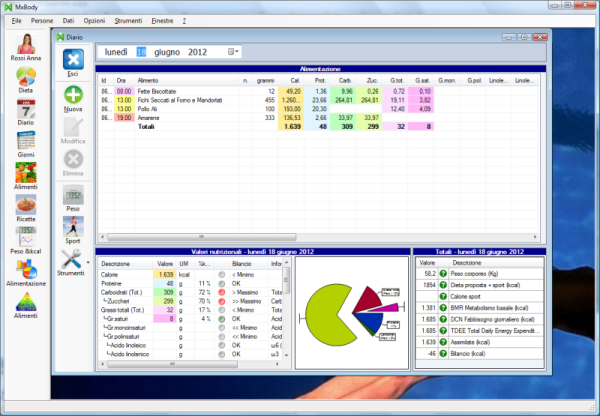Open the Rossi Anna profile icon
Image resolution: width=600 pixels, height=416 pixels.
[26, 44]
